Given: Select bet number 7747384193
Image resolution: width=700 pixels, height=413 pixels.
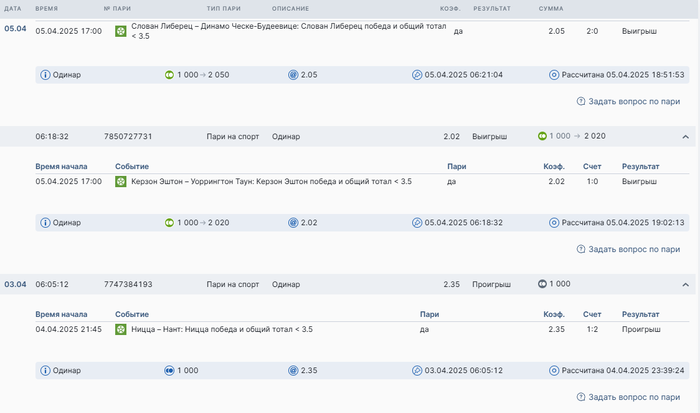Looking at the screenshot, I should point(128,284).
